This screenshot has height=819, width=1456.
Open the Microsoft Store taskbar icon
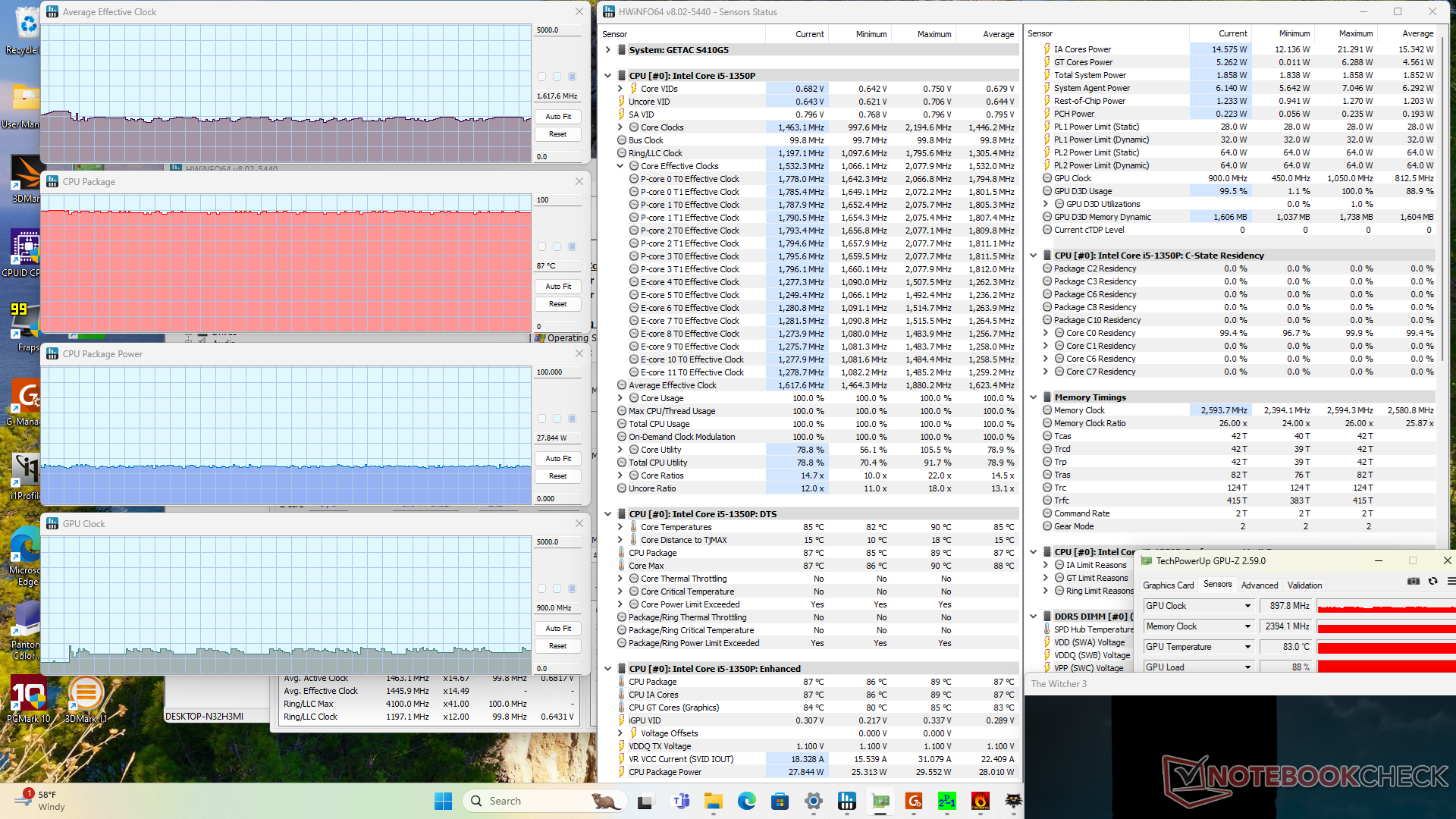(x=780, y=801)
